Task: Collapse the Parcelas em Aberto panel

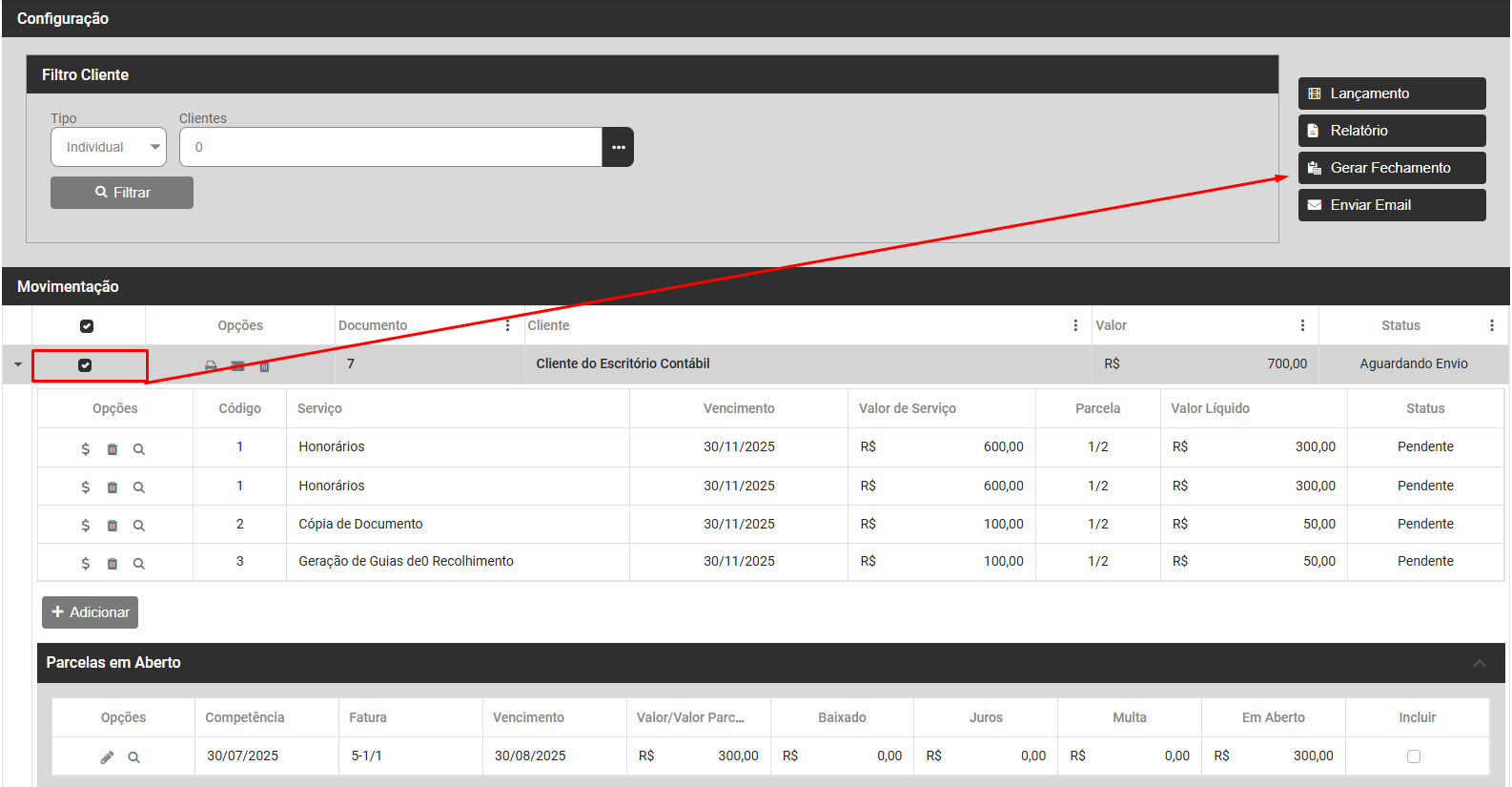Action: (x=1480, y=663)
